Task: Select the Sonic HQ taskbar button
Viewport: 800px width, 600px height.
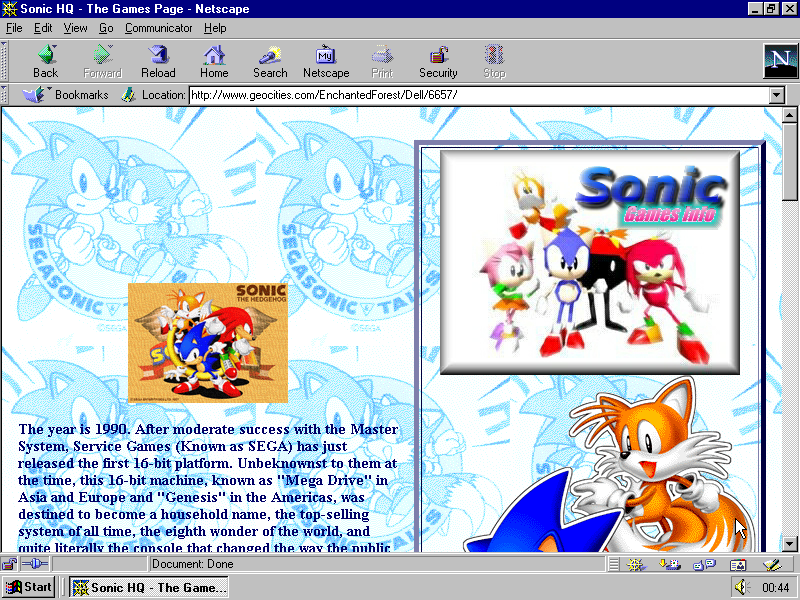Action: coord(149,587)
